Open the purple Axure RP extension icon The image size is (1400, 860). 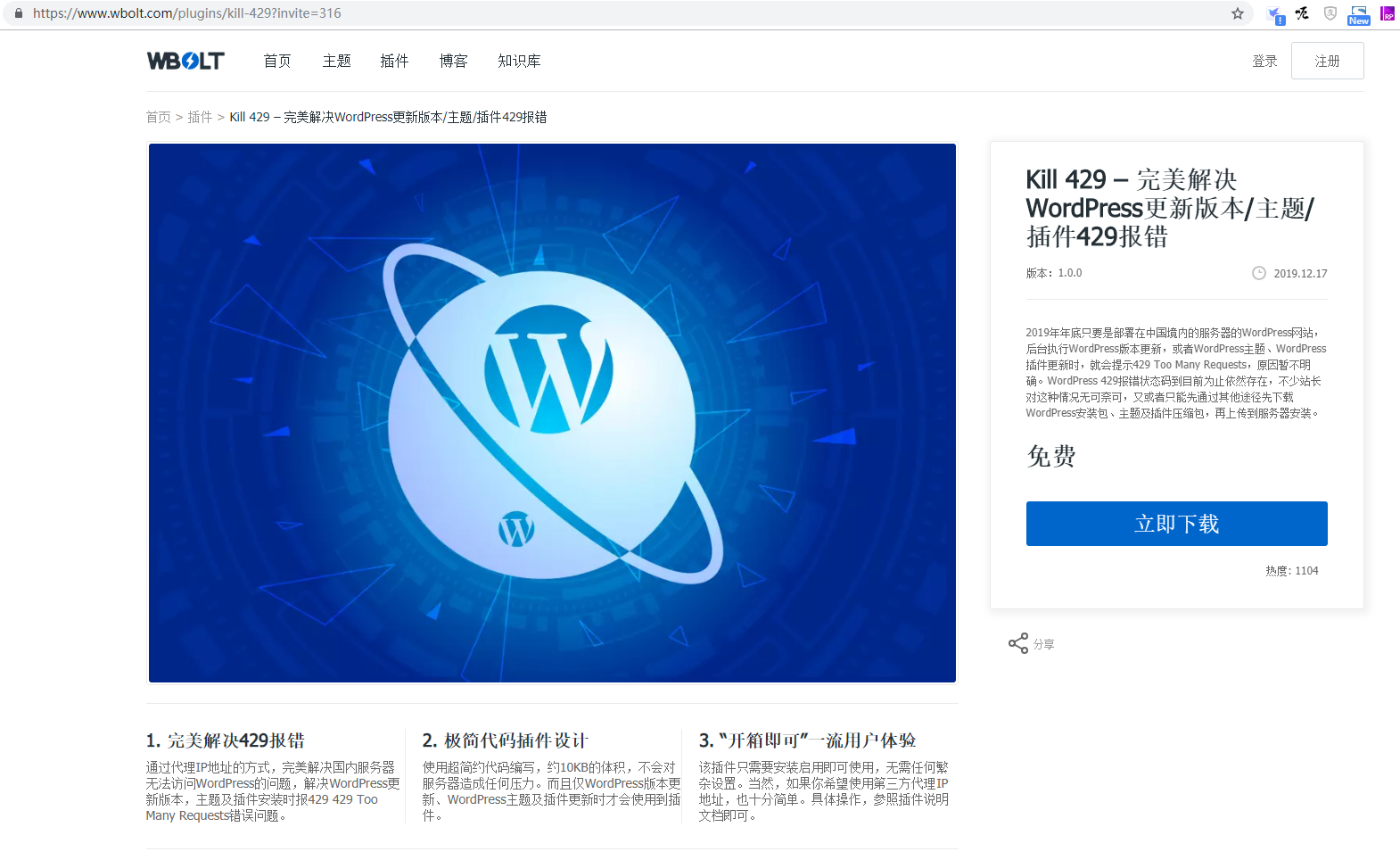[1388, 13]
